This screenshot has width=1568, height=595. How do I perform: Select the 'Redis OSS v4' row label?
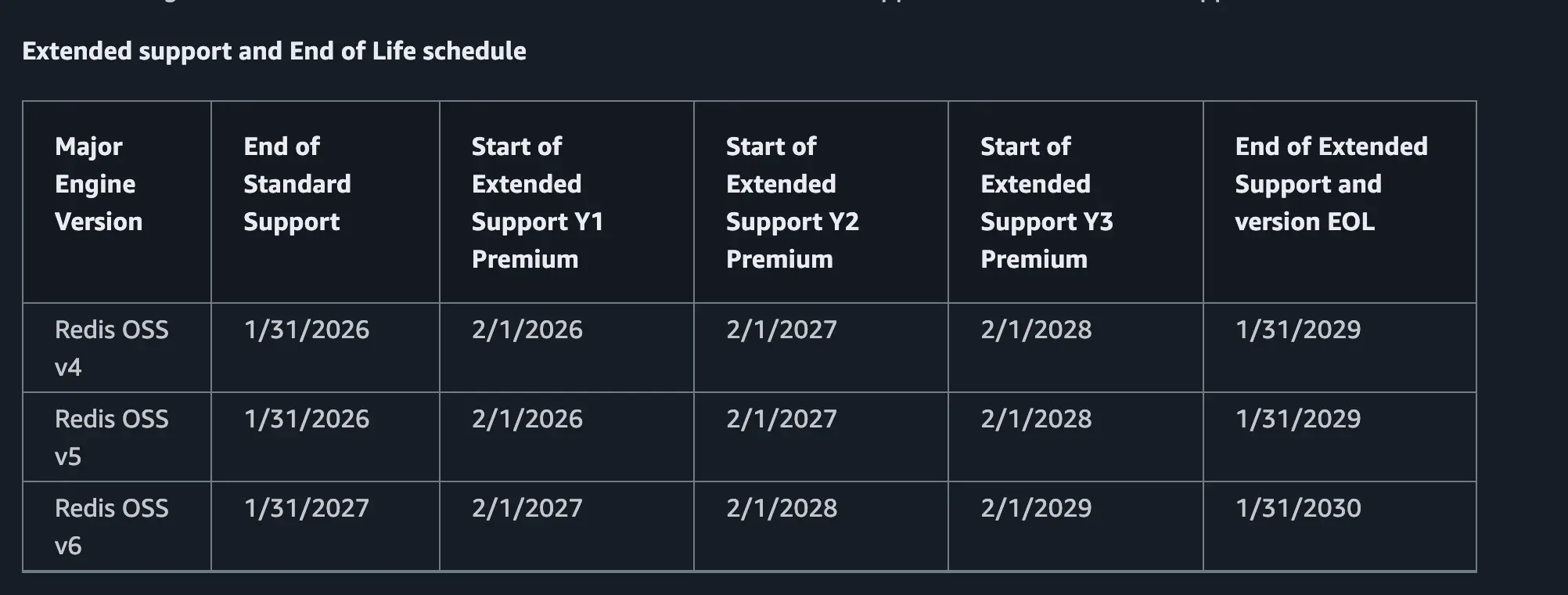pyautogui.click(x=111, y=348)
